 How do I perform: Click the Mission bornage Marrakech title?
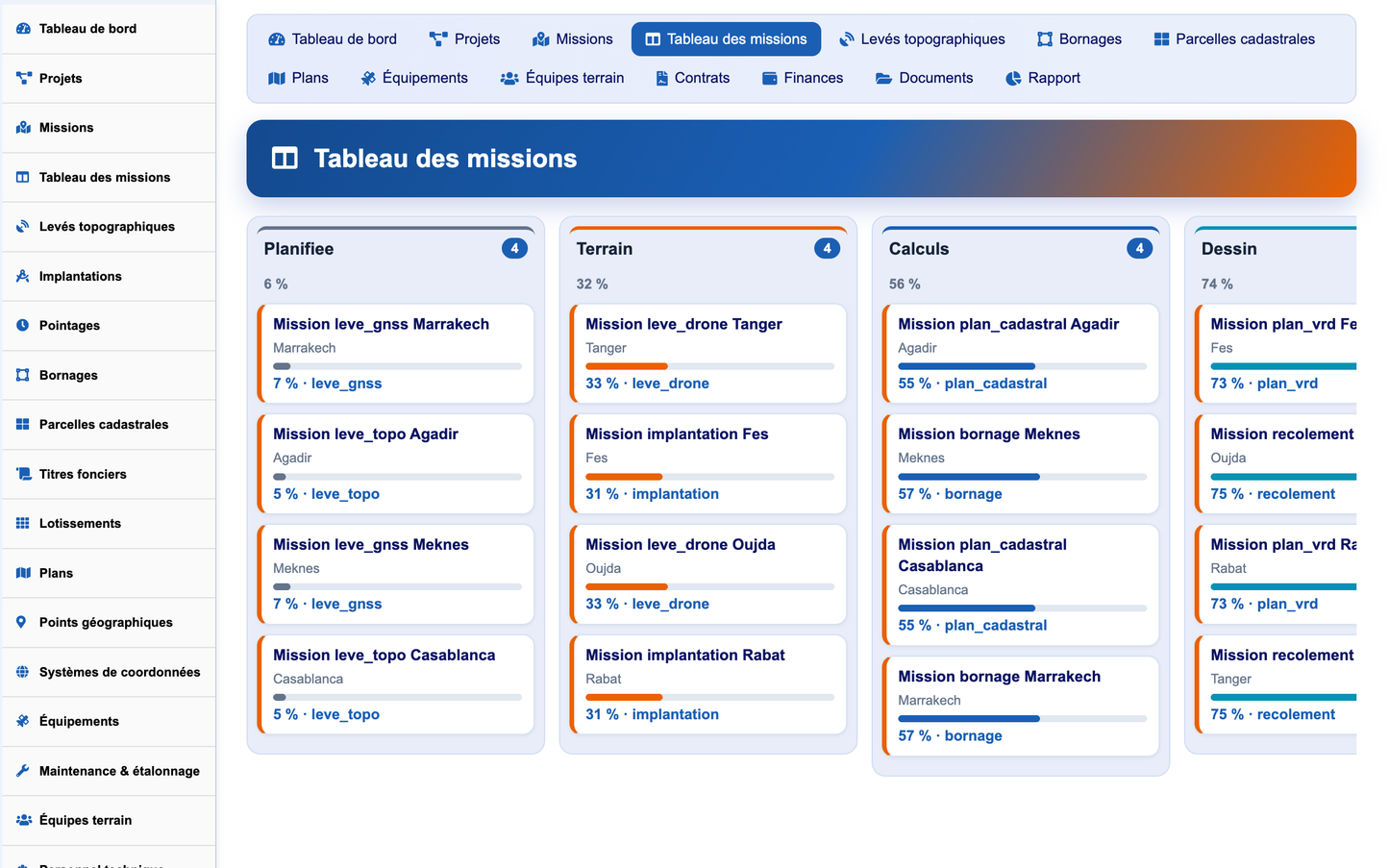pyautogui.click(x=1000, y=677)
